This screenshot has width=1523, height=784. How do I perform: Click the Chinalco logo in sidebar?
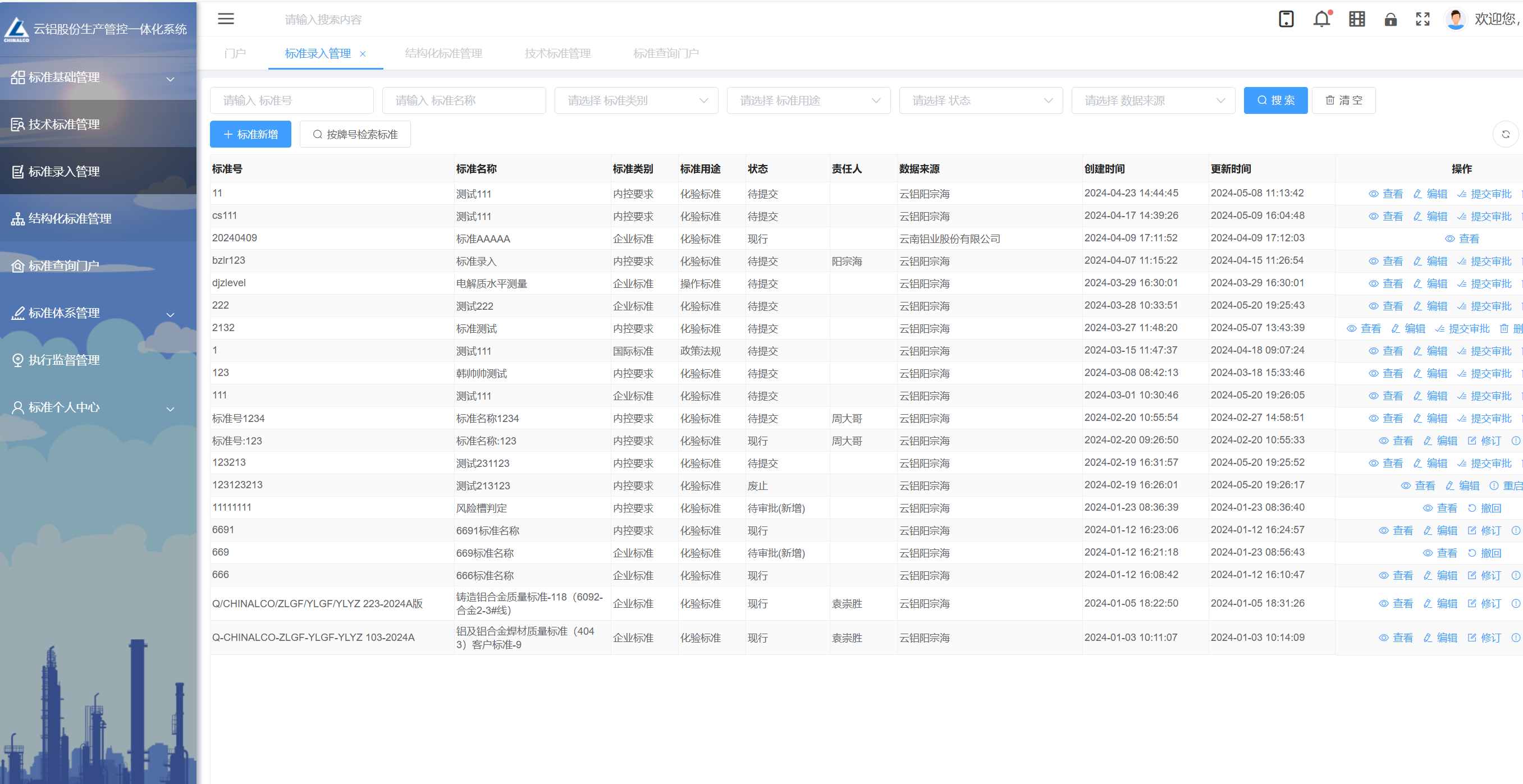tap(16, 29)
